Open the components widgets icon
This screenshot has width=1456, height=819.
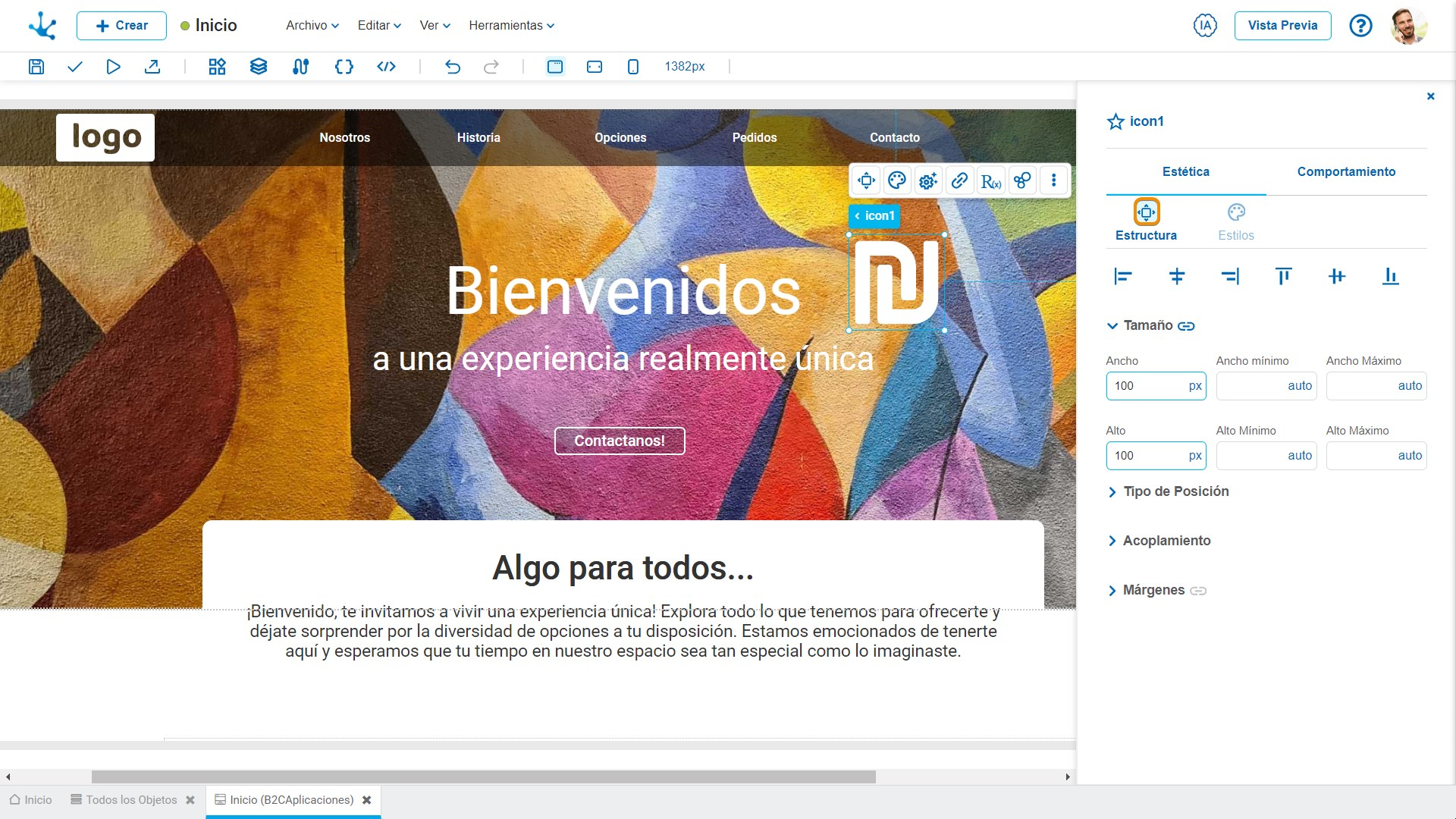(218, 67)
